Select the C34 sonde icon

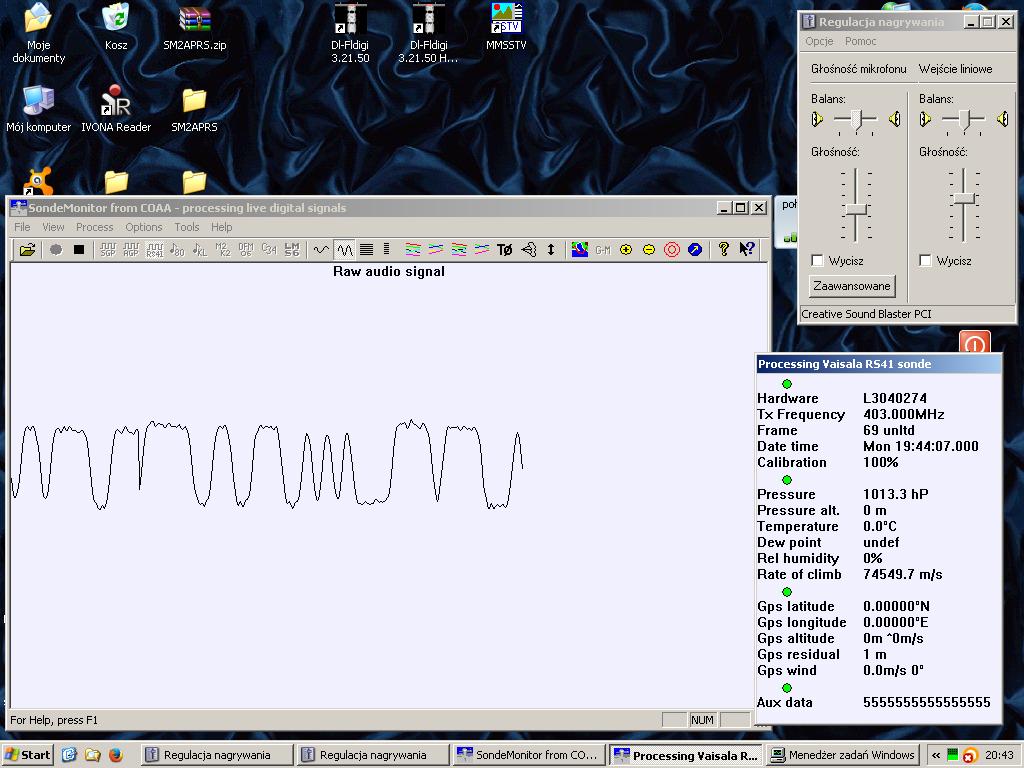pos(269,249)
